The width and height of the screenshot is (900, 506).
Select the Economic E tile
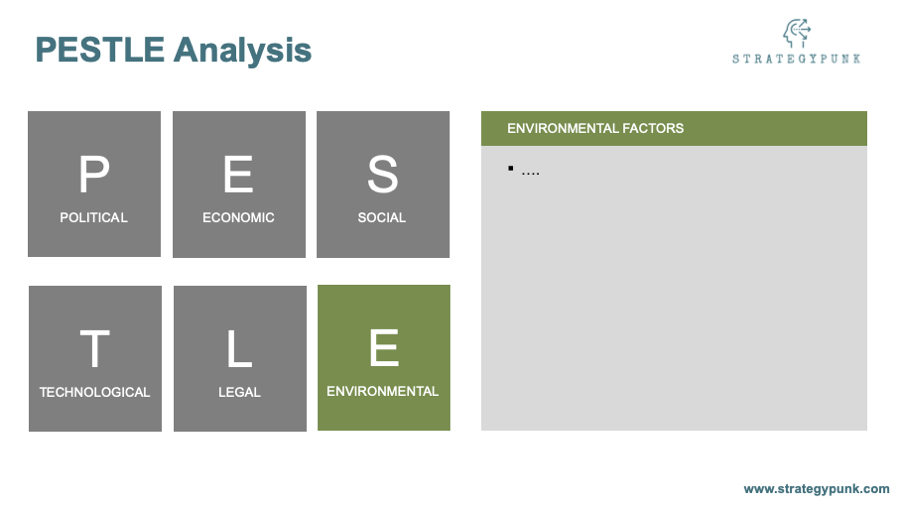pos(239,184)
